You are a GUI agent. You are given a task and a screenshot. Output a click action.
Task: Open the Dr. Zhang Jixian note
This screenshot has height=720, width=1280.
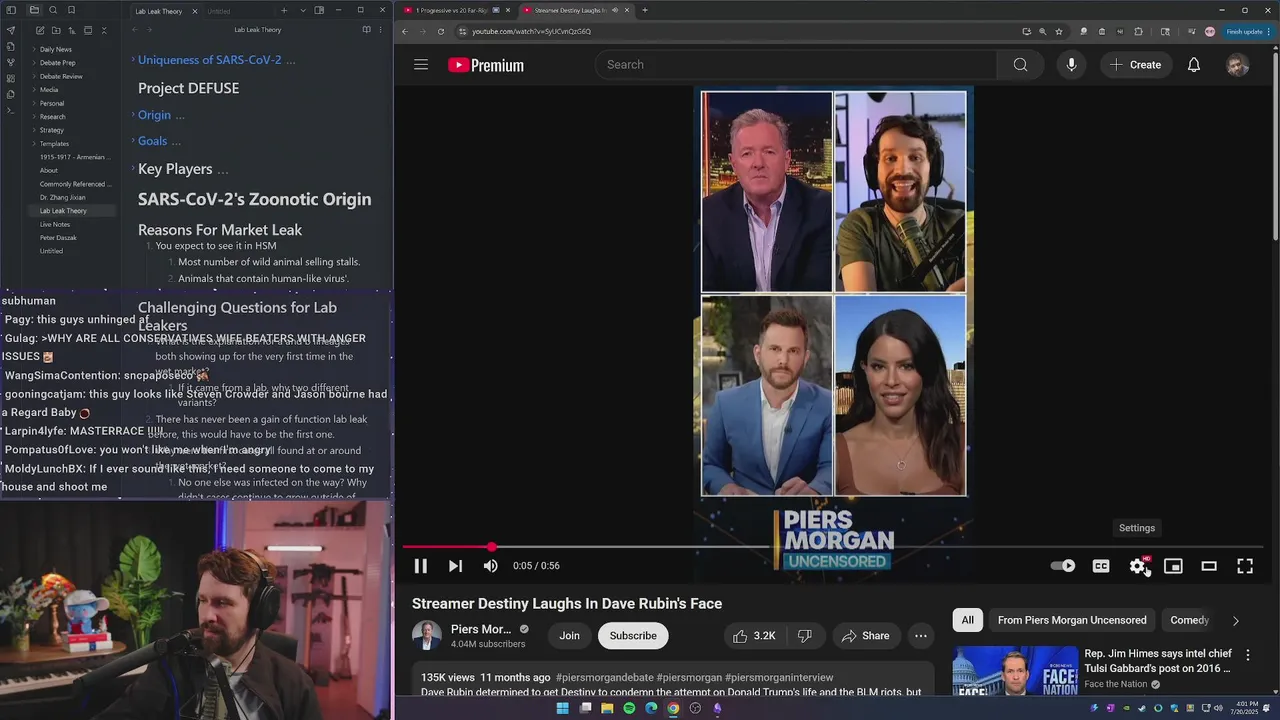point(63,198)
